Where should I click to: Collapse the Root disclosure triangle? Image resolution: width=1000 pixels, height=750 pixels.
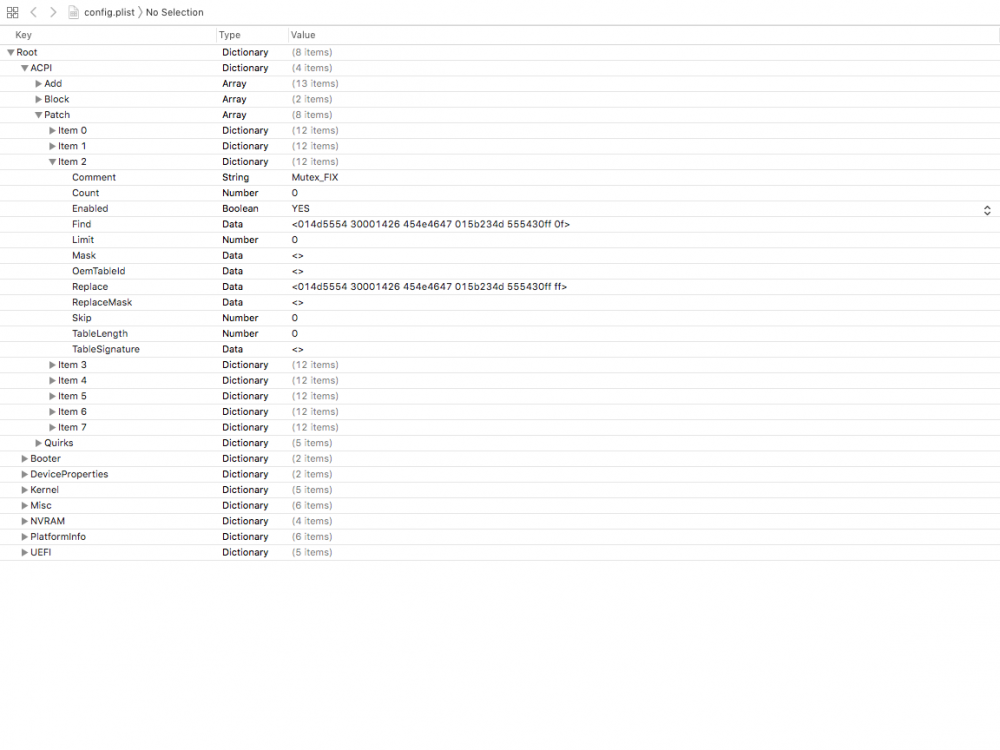(x=10, y=52)
